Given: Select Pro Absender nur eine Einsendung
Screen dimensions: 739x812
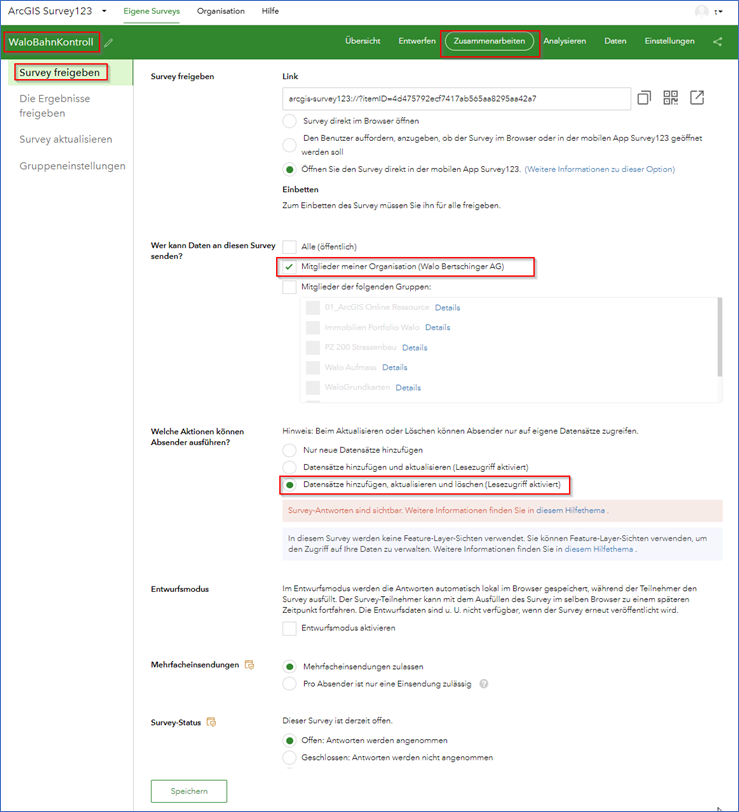Looking at the screenshot, I should [x=289, y=684].
